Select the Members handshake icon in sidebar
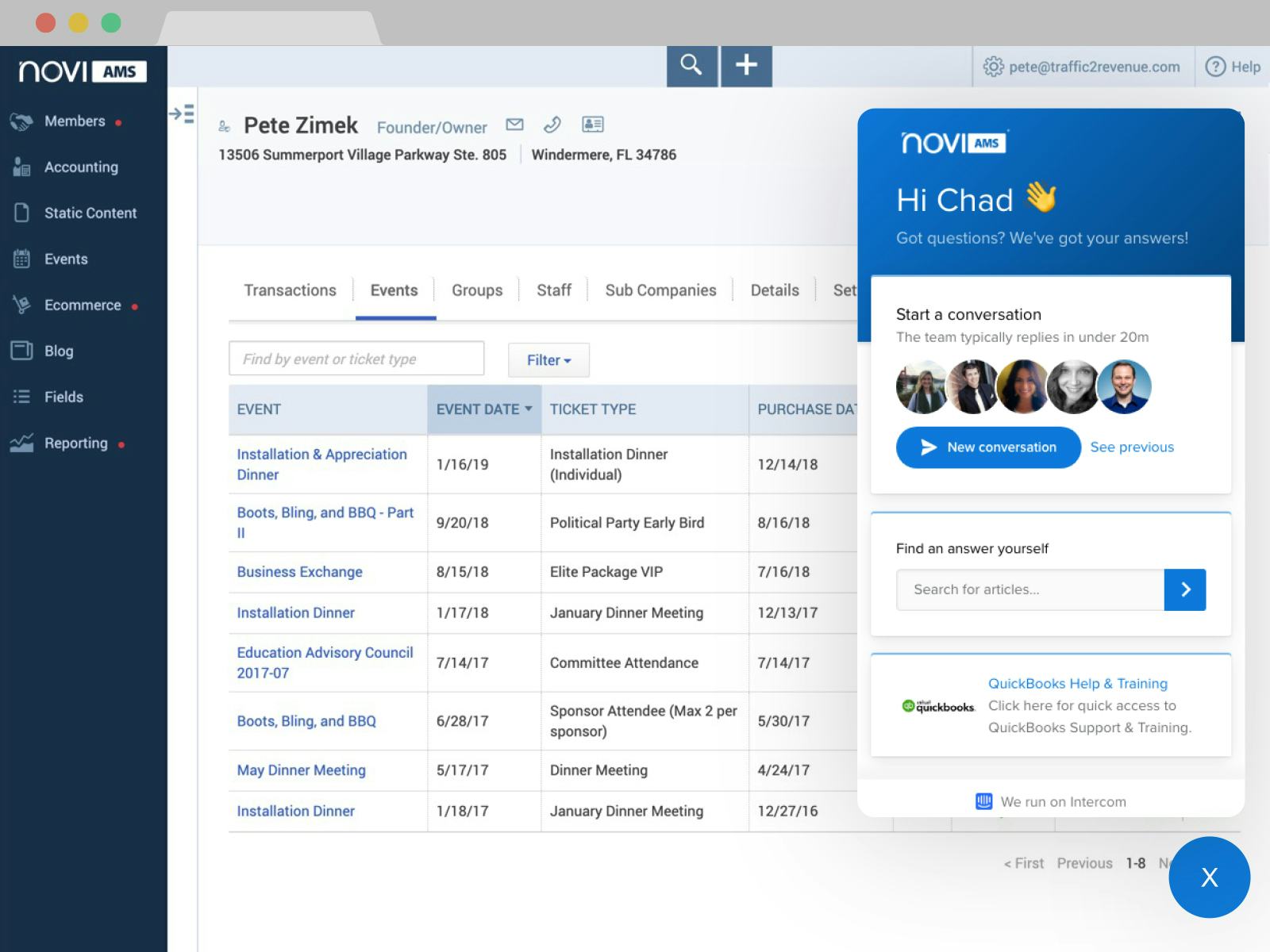1270x952 pixels. coord(23,121)
